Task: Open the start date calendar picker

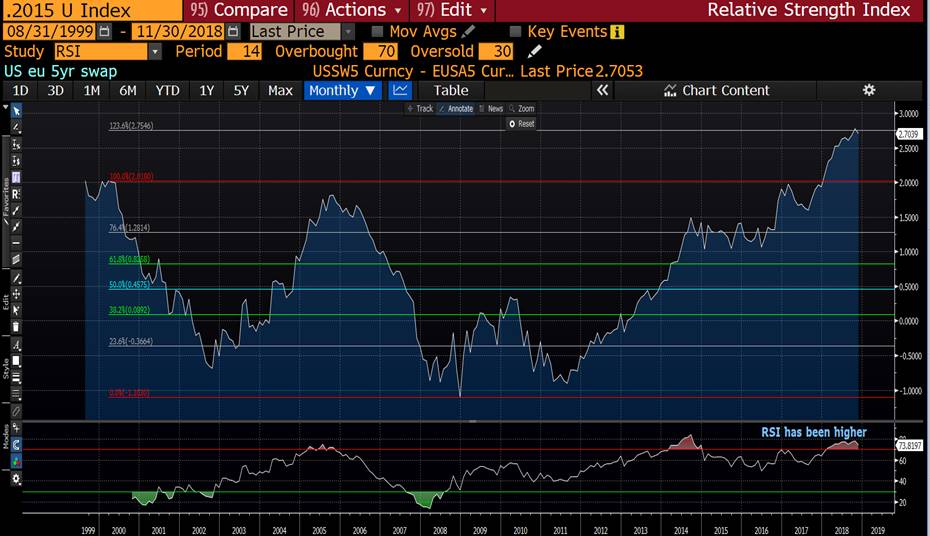Action: tap(105, 32)
